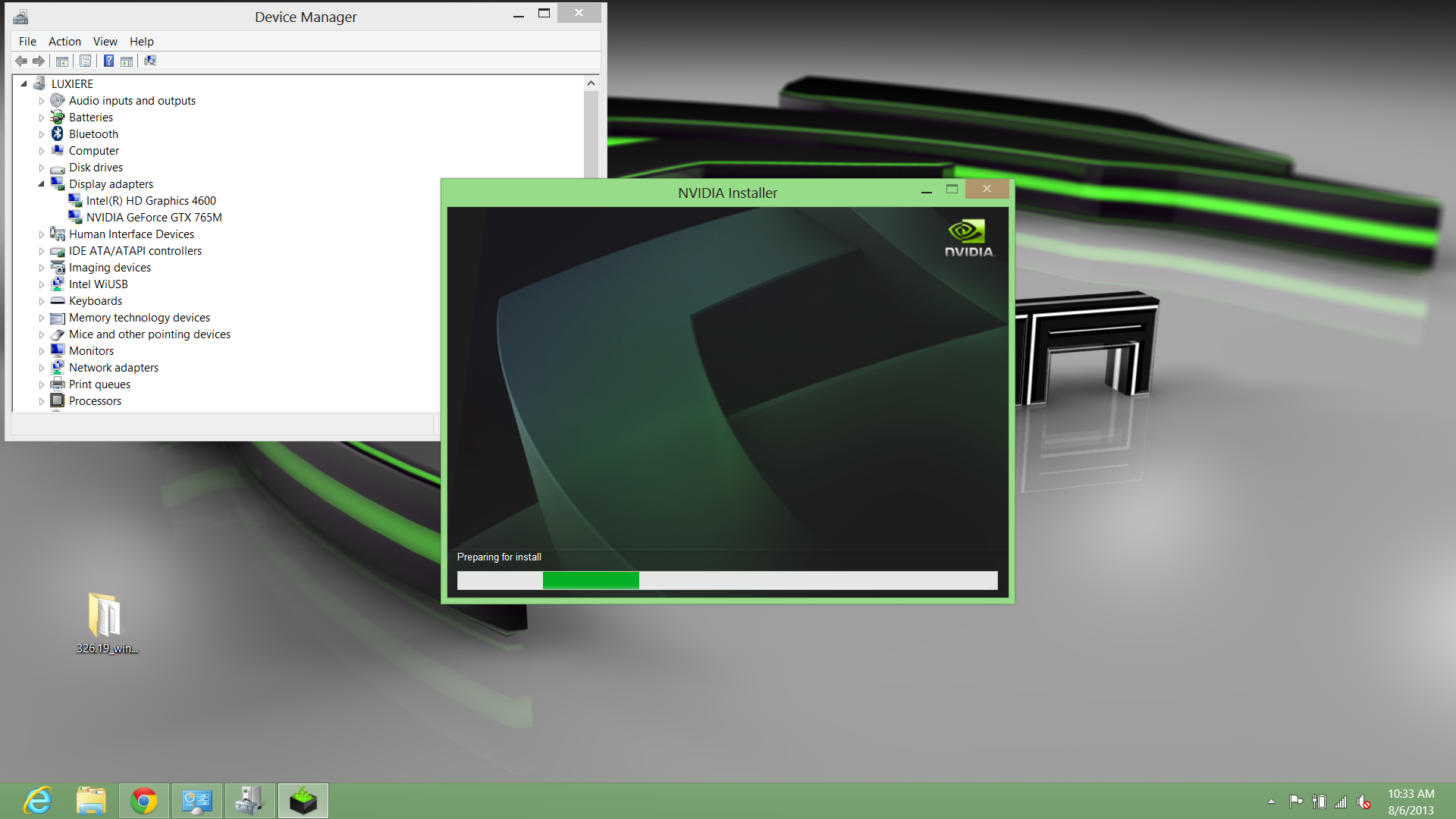Click the NVIDIA logo in installer
1456x819 pixels.
pyautogui.click(x=968, y=238)
